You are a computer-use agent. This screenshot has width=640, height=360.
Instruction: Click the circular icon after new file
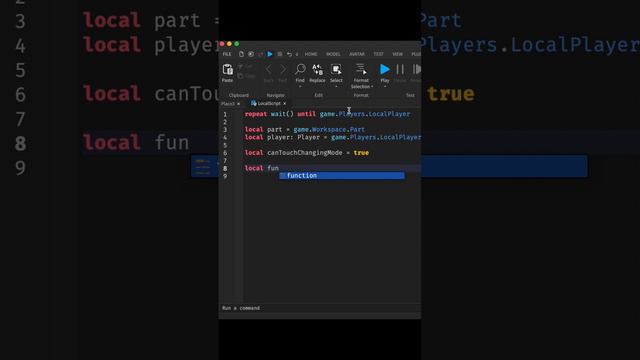click(251, 54)
